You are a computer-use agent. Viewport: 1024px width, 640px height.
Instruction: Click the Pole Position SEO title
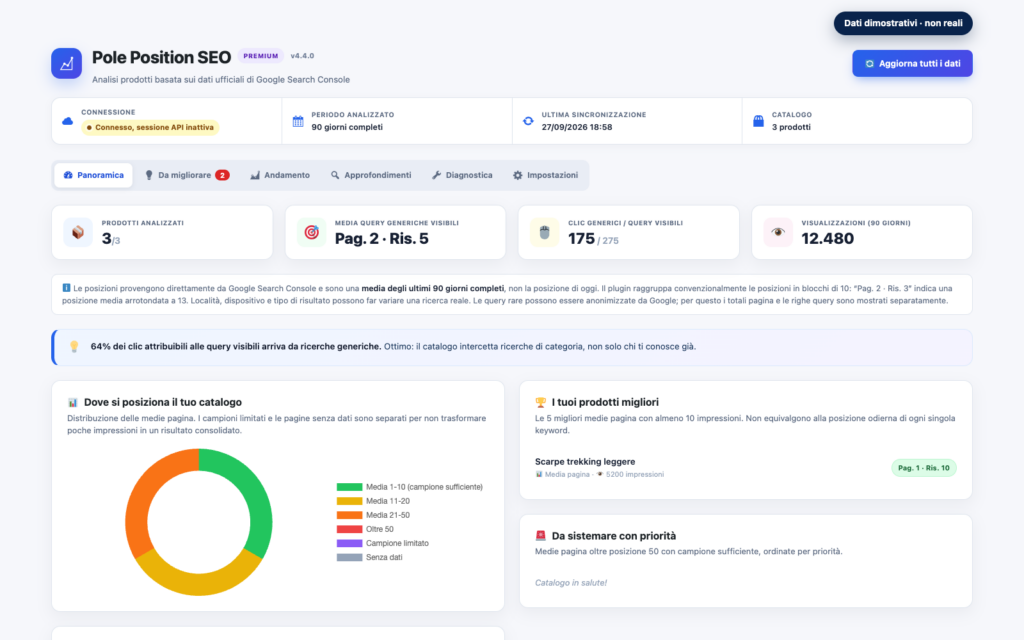click(x=161, y=57)
